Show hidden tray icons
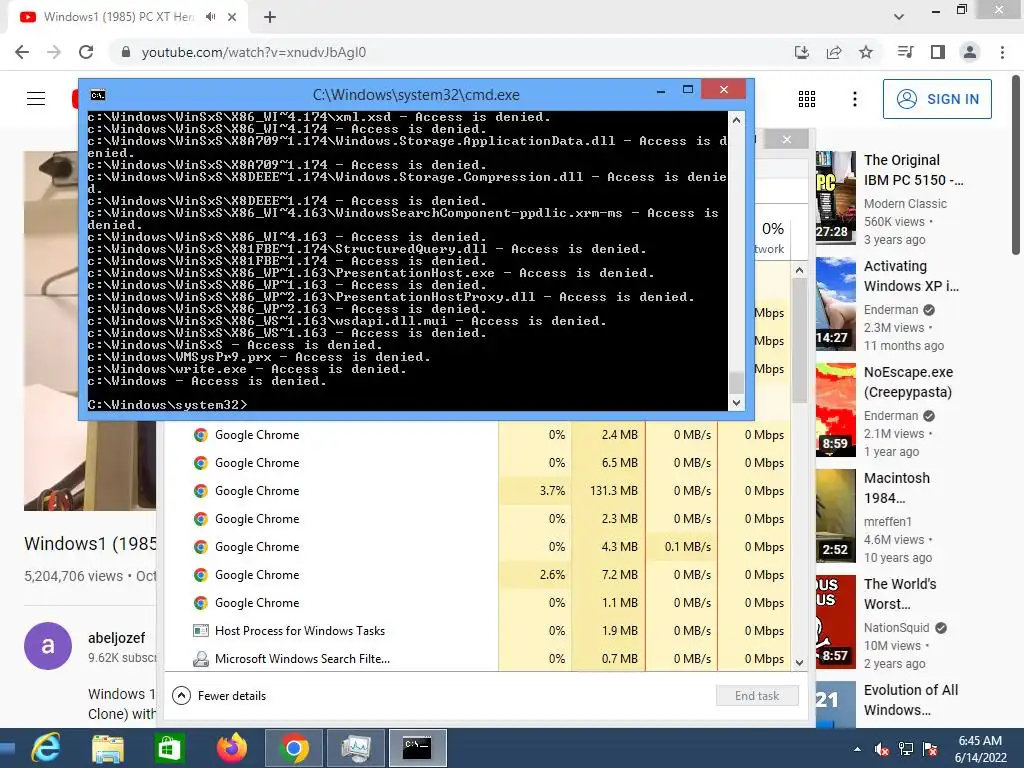This screenshot has width=1024, height=768. pyautogui.click(x=857, y=749)
